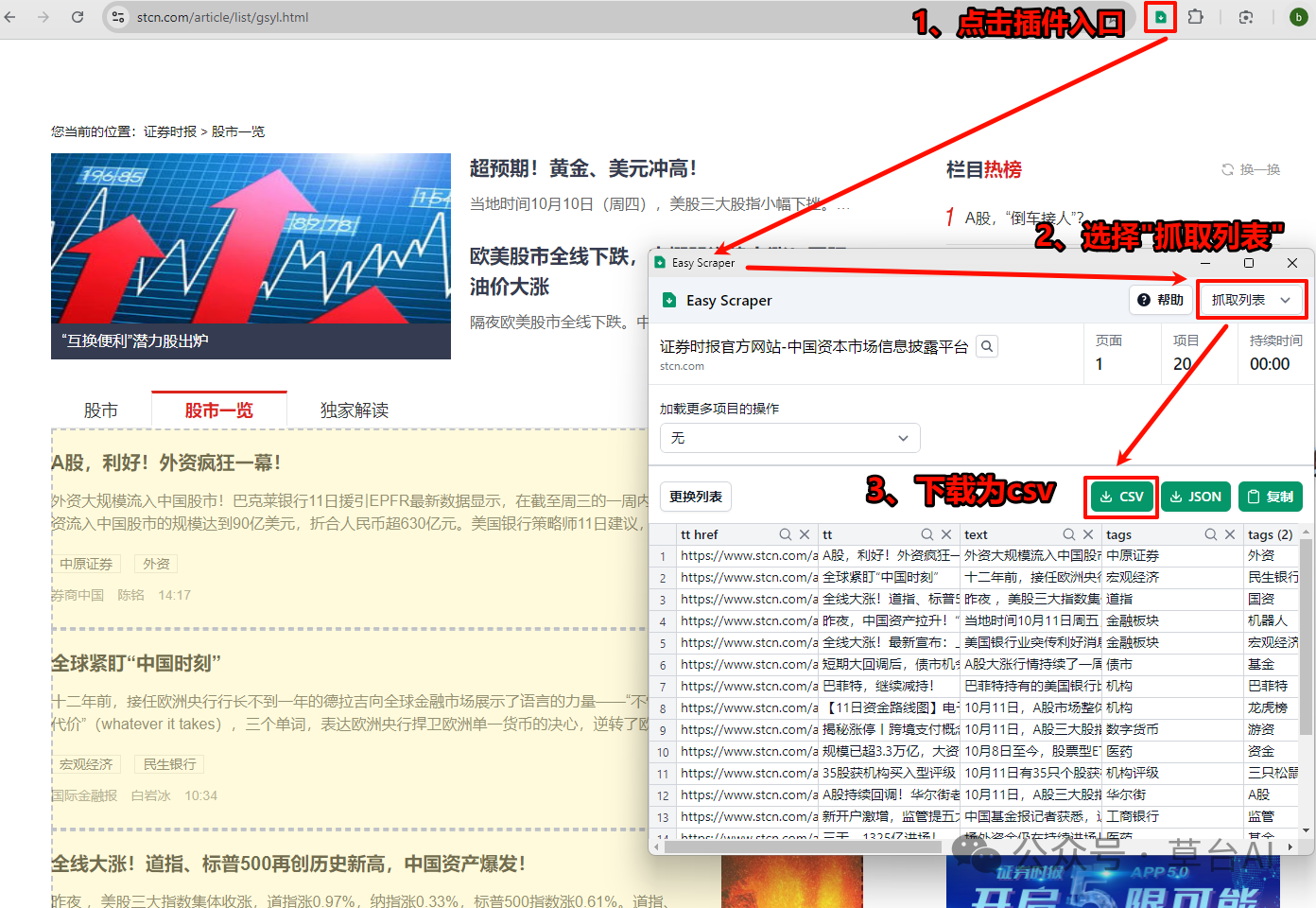This screenshot has height=908, width=1316.
Task: Open the stock chart thumbnail '互换便利'潜力股出炉
Action: pos(251,256)
